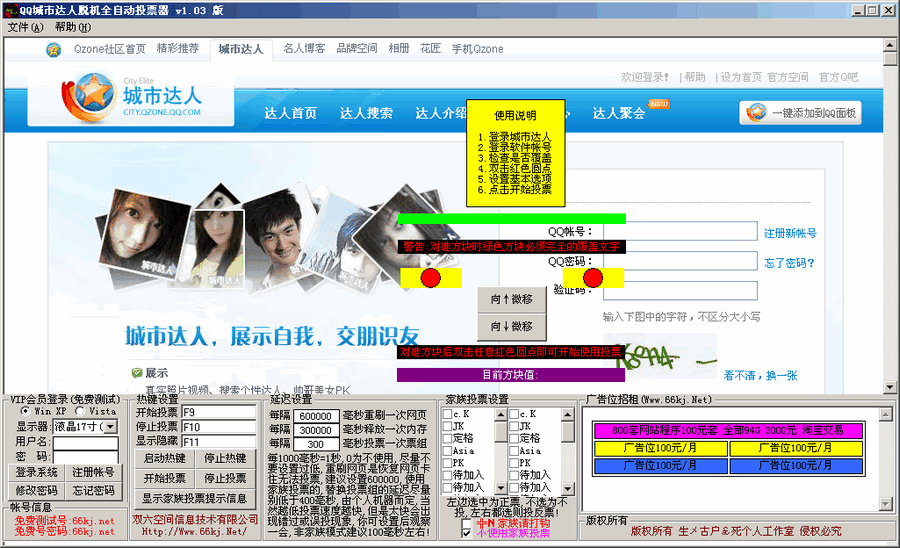
Task: Click 看不清，换一张 captcha refresh link
Action: pos(761,376)
